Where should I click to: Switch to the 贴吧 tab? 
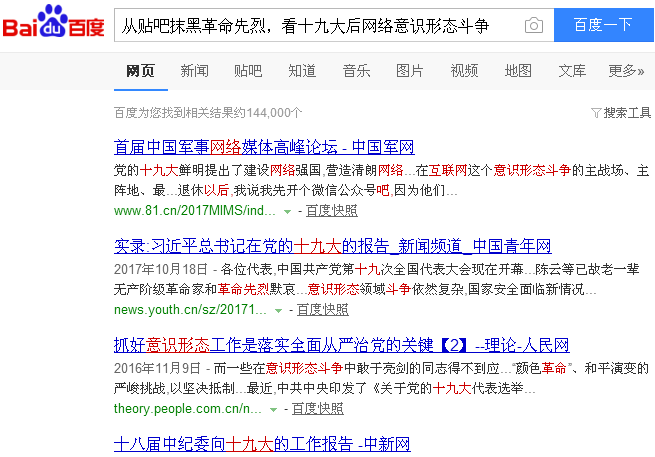[x=248, y=71]
